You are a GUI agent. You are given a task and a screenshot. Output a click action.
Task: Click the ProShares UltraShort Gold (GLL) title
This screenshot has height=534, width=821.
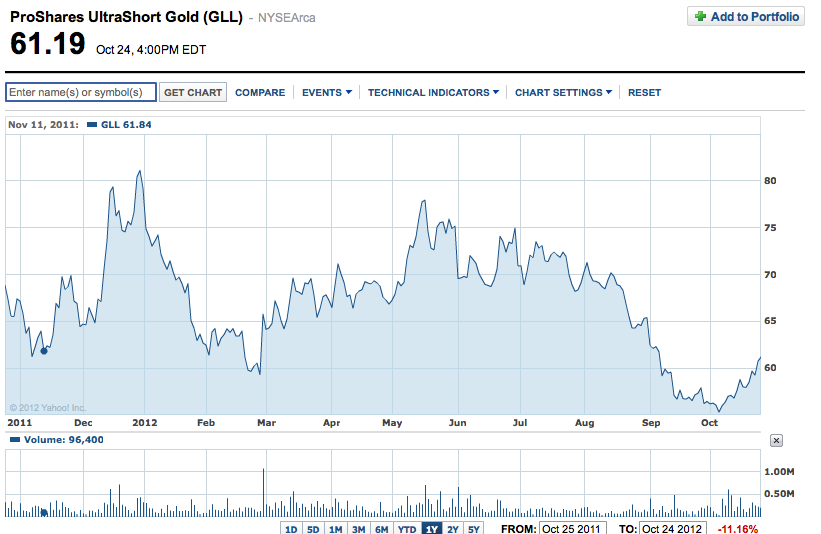coord(126,17)
